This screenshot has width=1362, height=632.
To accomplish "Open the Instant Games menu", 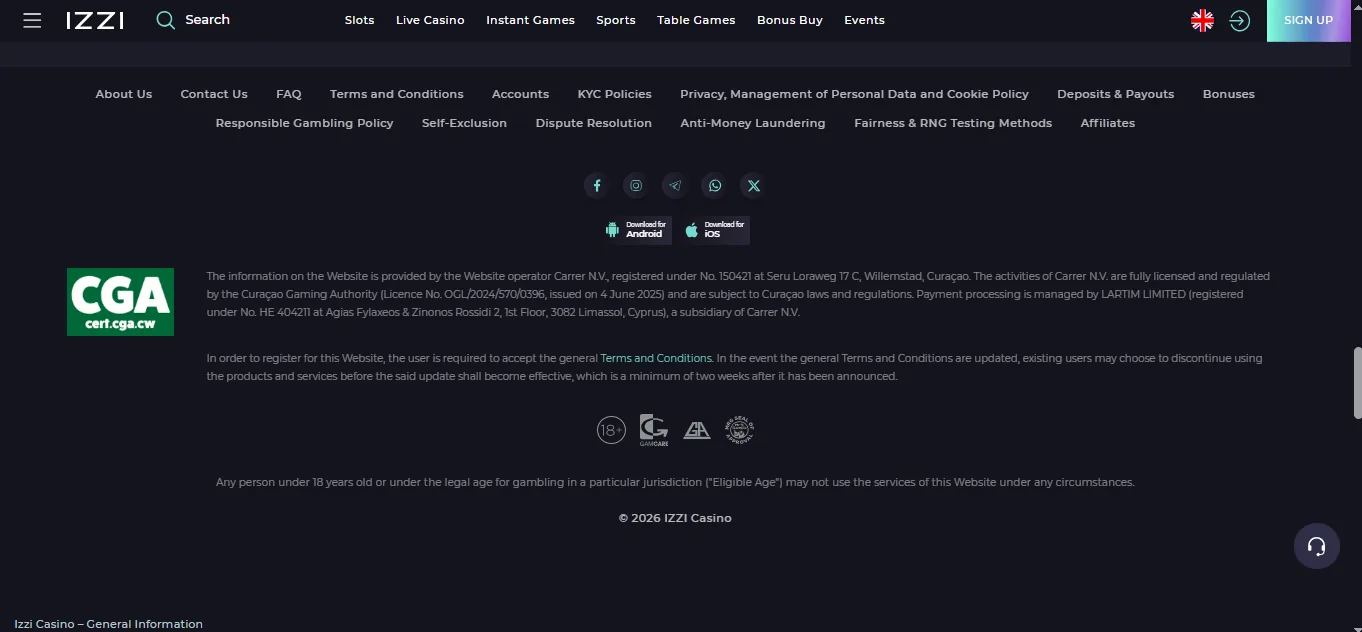I will coord(530,20).
